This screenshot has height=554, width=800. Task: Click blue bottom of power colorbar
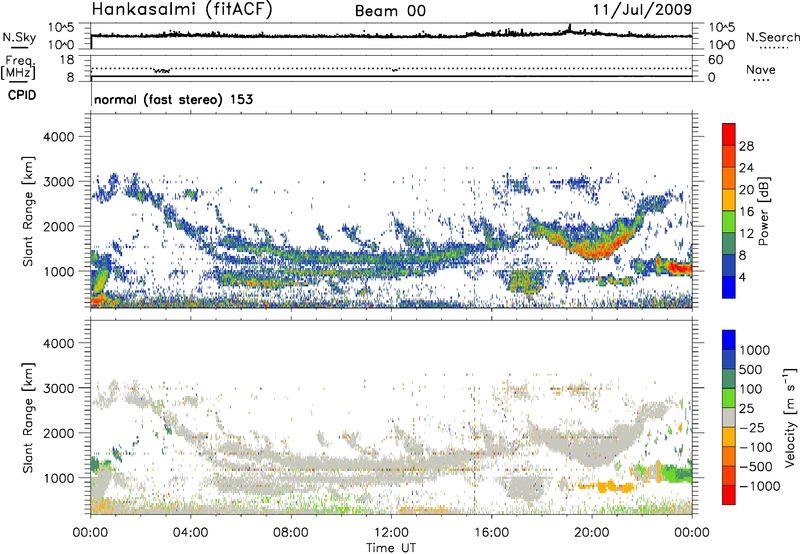pos(729,287)
